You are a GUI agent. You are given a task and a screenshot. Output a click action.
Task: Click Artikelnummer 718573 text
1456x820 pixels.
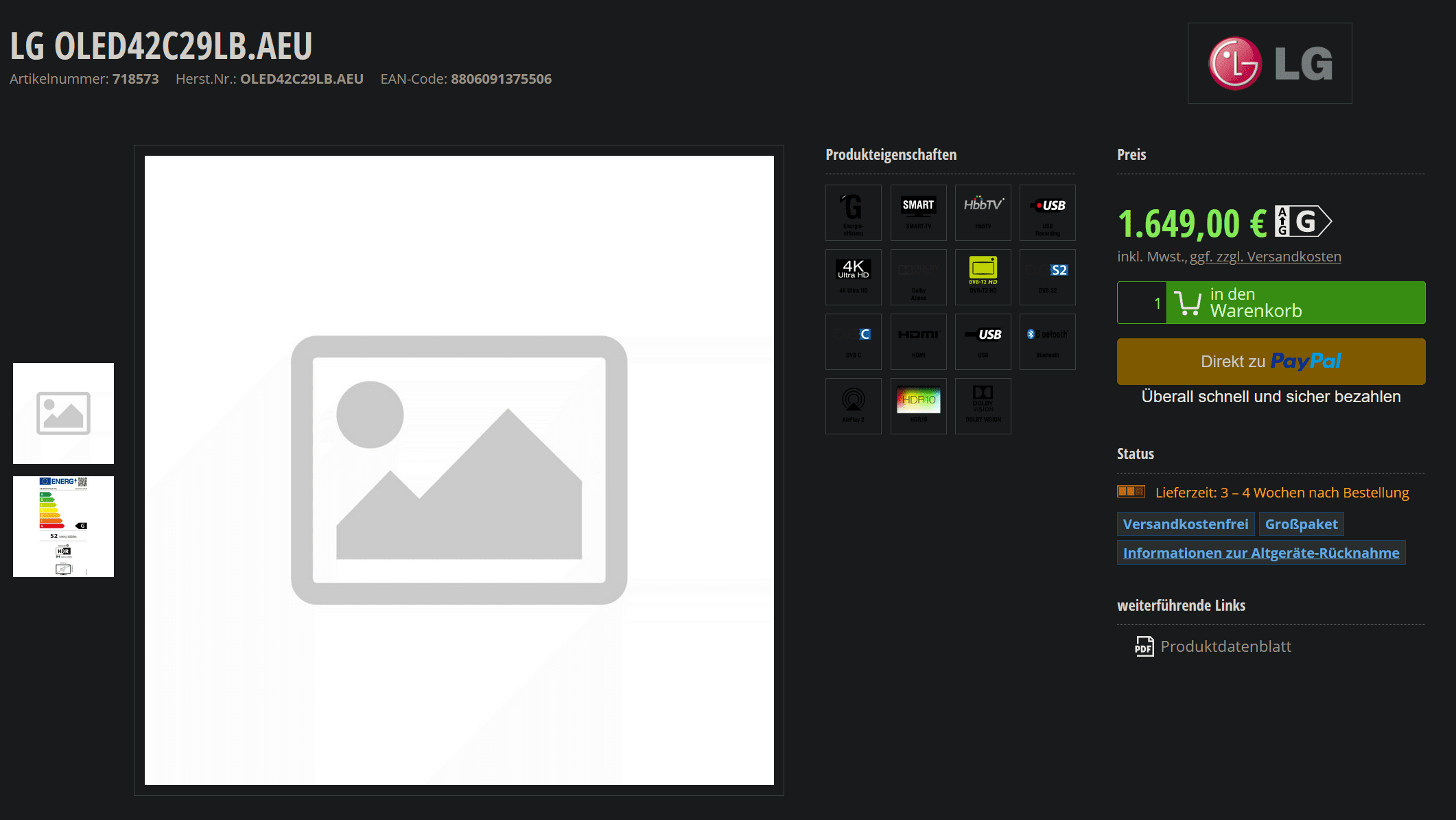tap(84, 79)
